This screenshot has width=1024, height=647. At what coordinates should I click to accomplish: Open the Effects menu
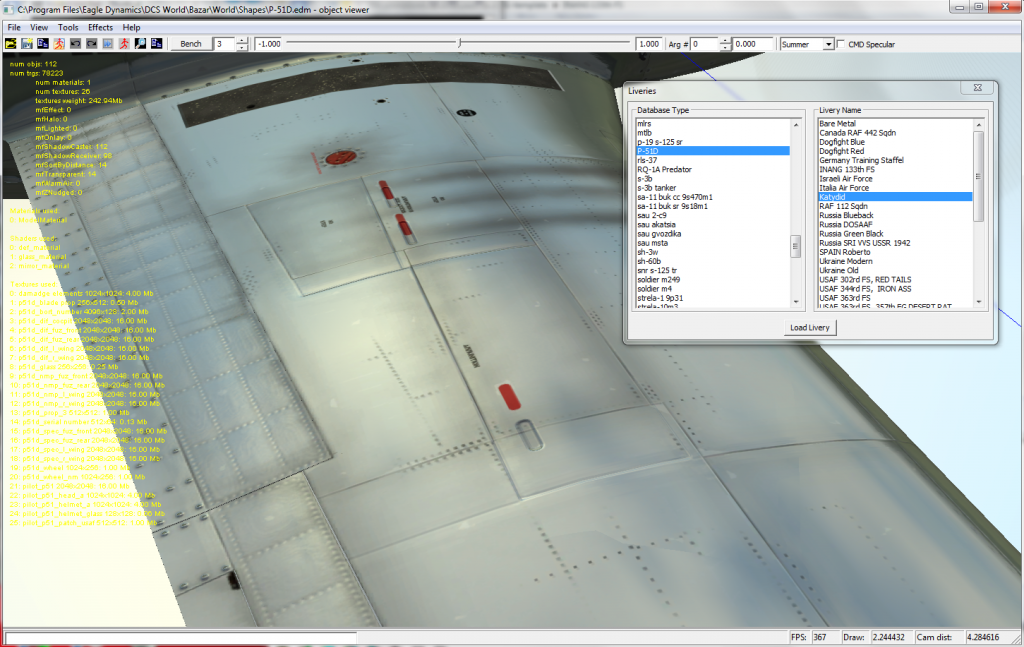coord(100,27)
